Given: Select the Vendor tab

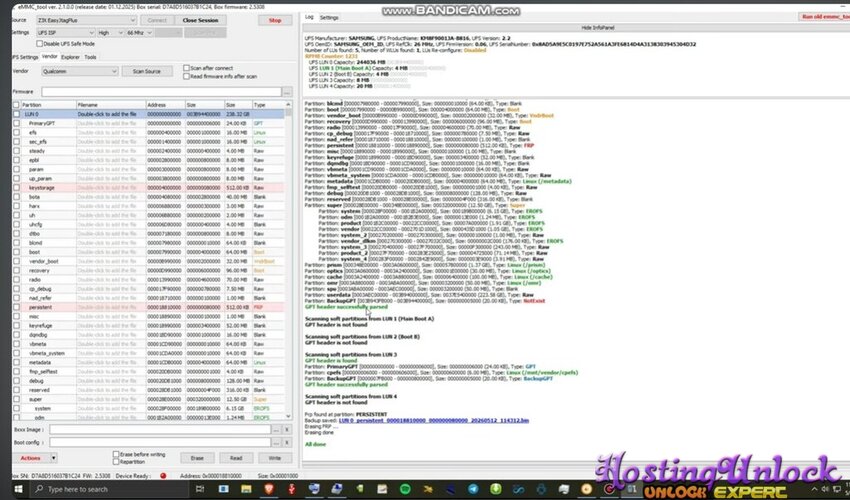Looking at the screenshot, I should (x=49, y=56).
